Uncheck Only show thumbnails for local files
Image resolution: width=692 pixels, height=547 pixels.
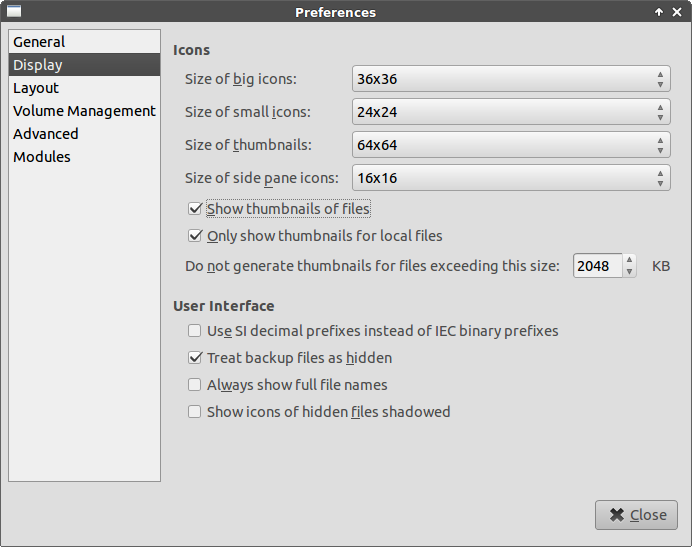195,236
